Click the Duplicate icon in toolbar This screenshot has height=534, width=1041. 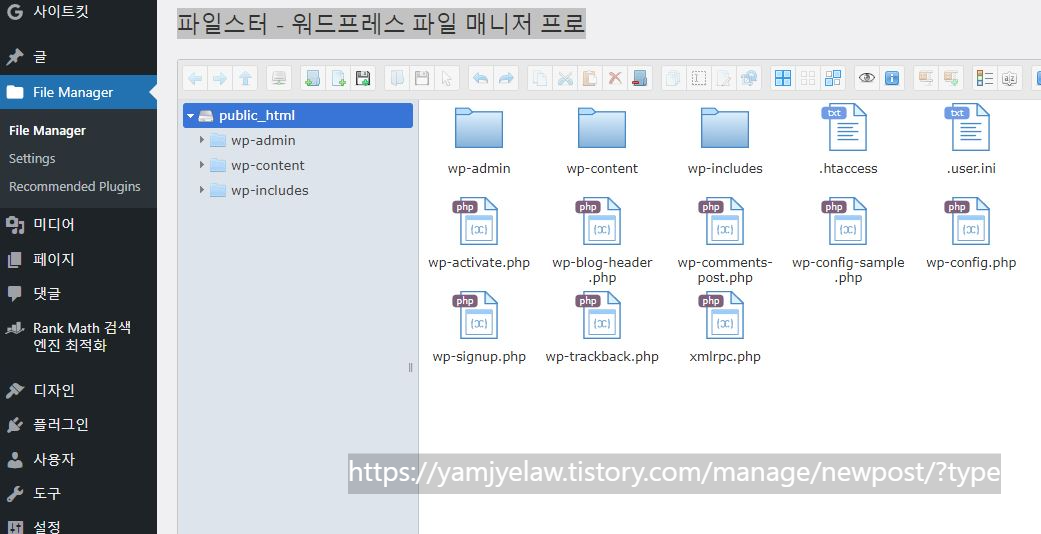673,78
